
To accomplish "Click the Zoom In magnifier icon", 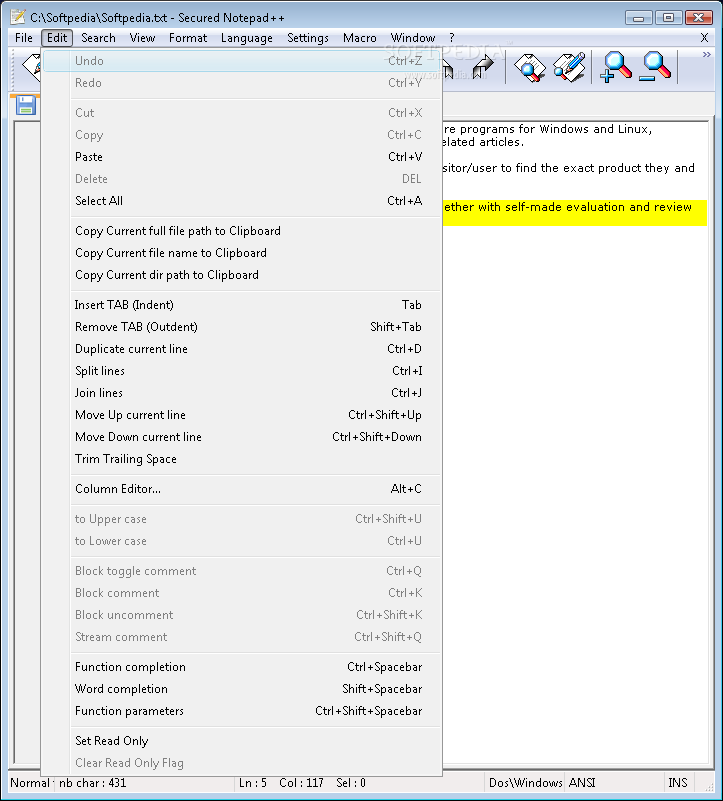I will 616,66.
